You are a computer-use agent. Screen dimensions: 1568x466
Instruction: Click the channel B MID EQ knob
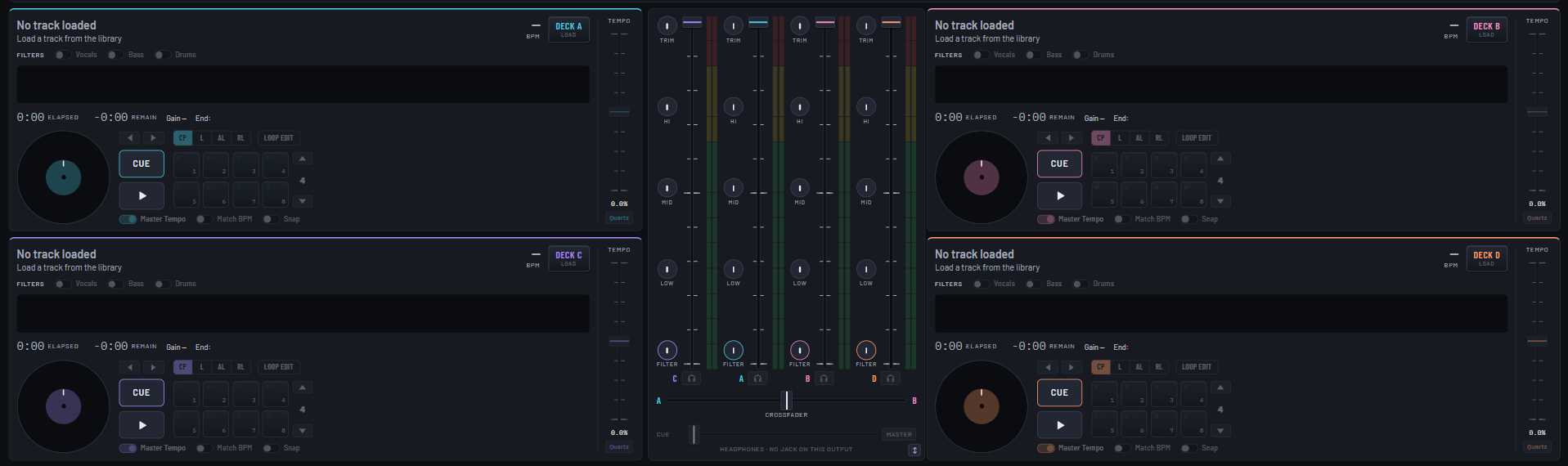[800, 188]
